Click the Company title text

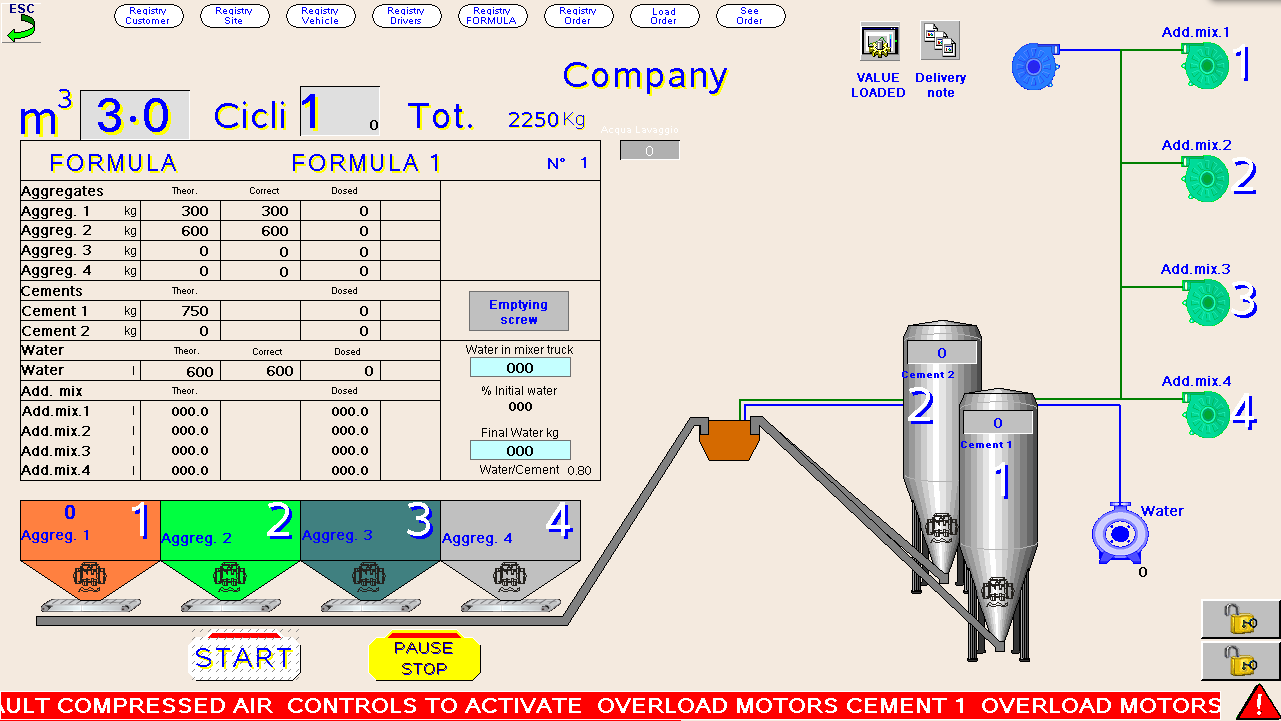pos(645,76)
